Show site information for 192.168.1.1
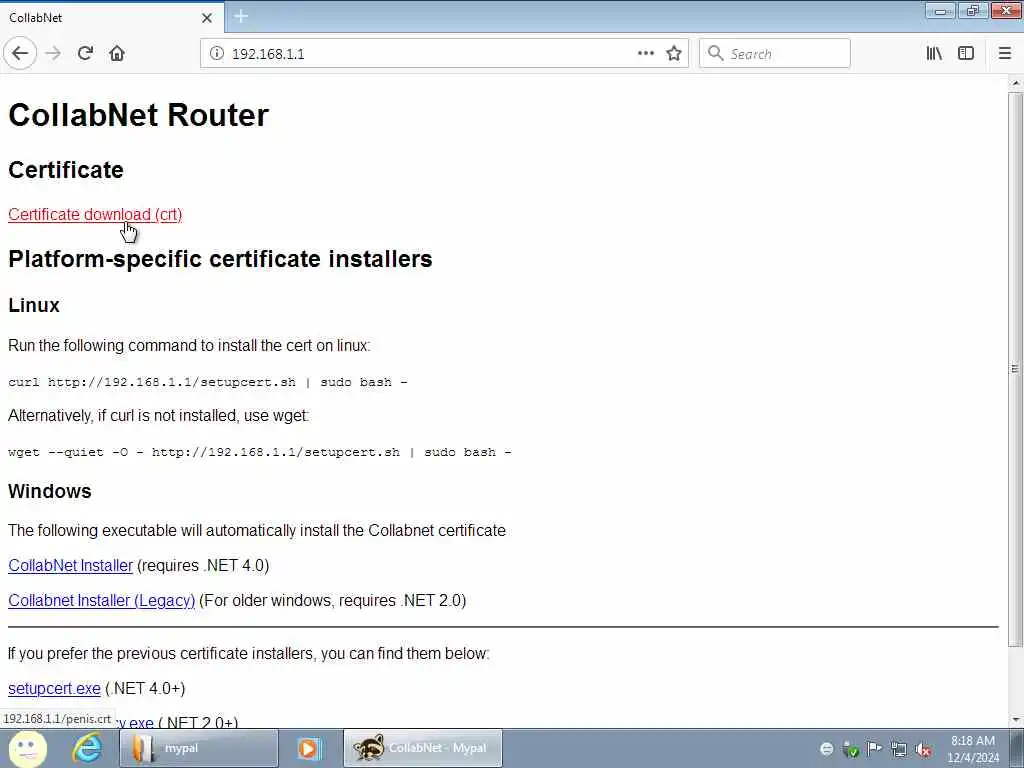This screenshot has height=768, width=1024. pyautogui.click(x=216, y=54)
